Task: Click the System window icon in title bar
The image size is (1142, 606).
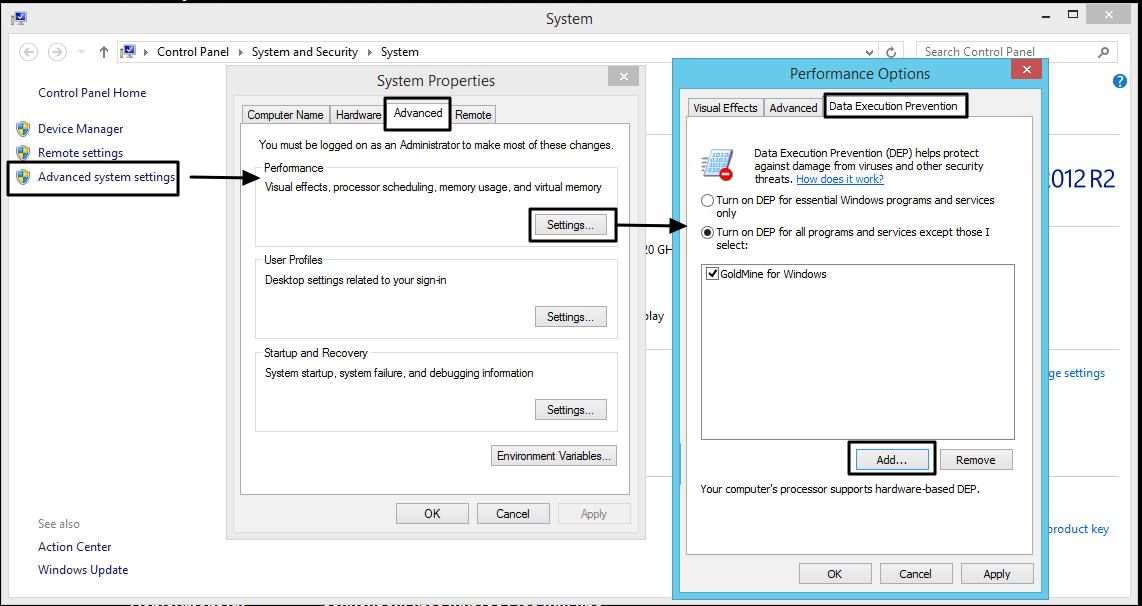Action: (18, 18)
